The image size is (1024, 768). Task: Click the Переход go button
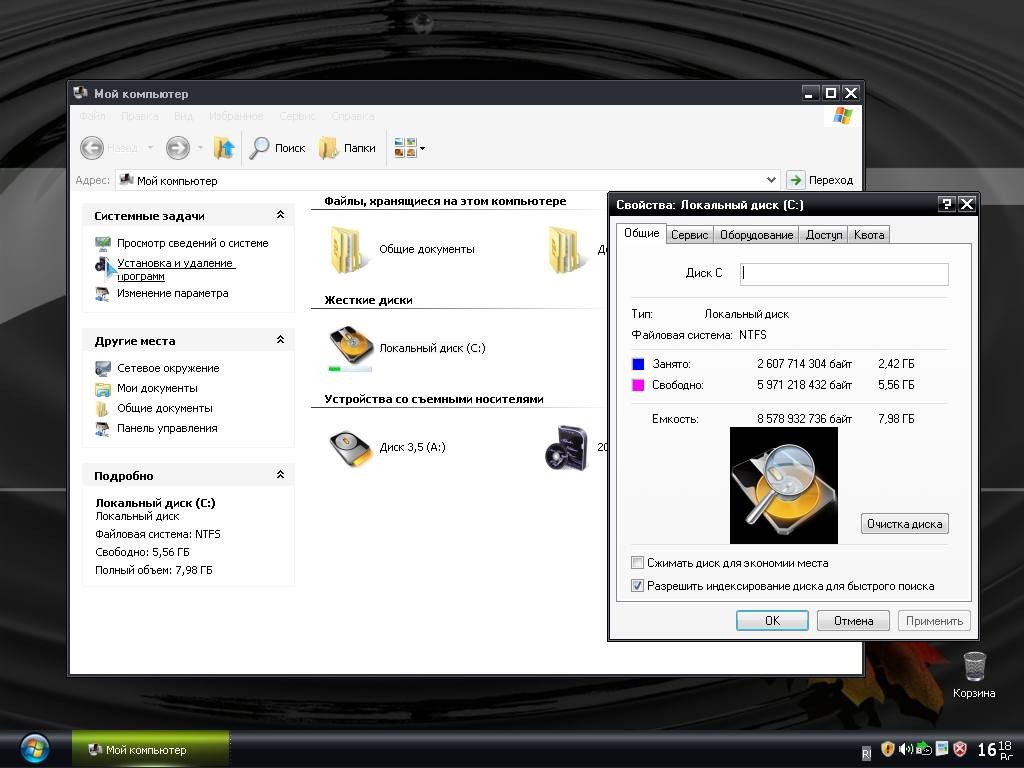coord(820,180)
